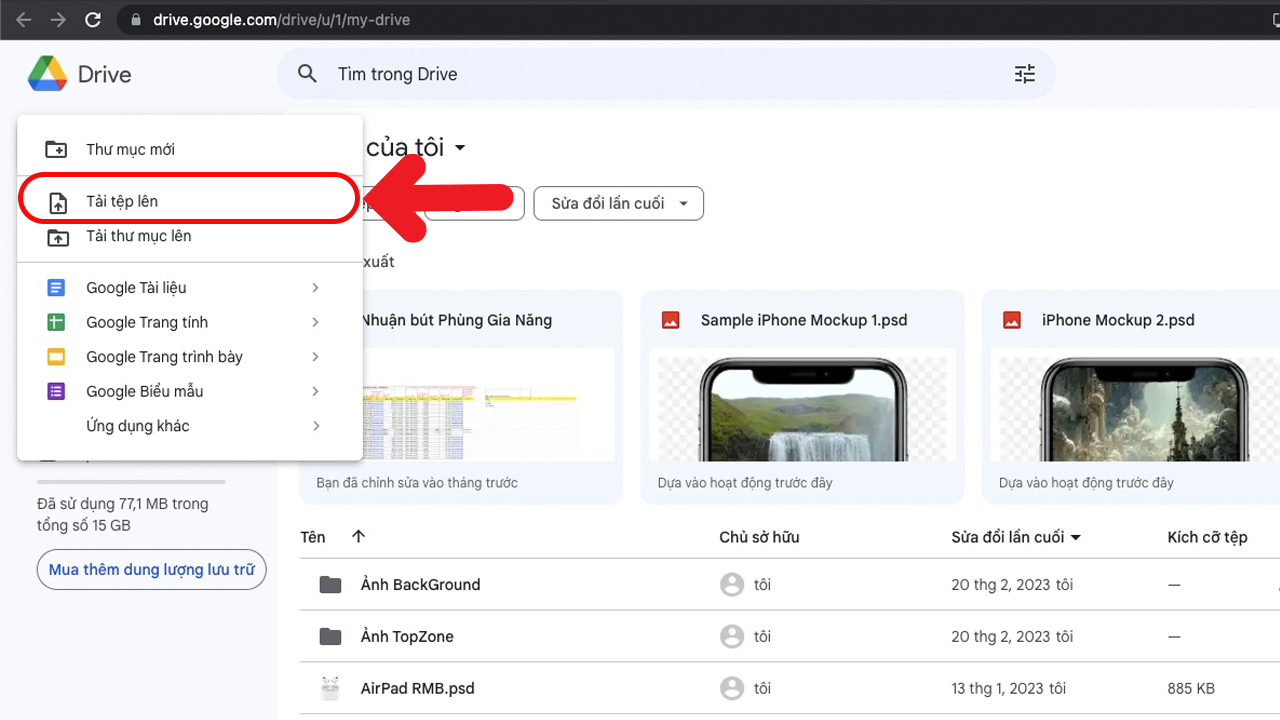Image resolution: width=1280 pixels, height=720 pixels.
Task: Click the AirPad RMB.psd file icon
Action: [331, 688]
